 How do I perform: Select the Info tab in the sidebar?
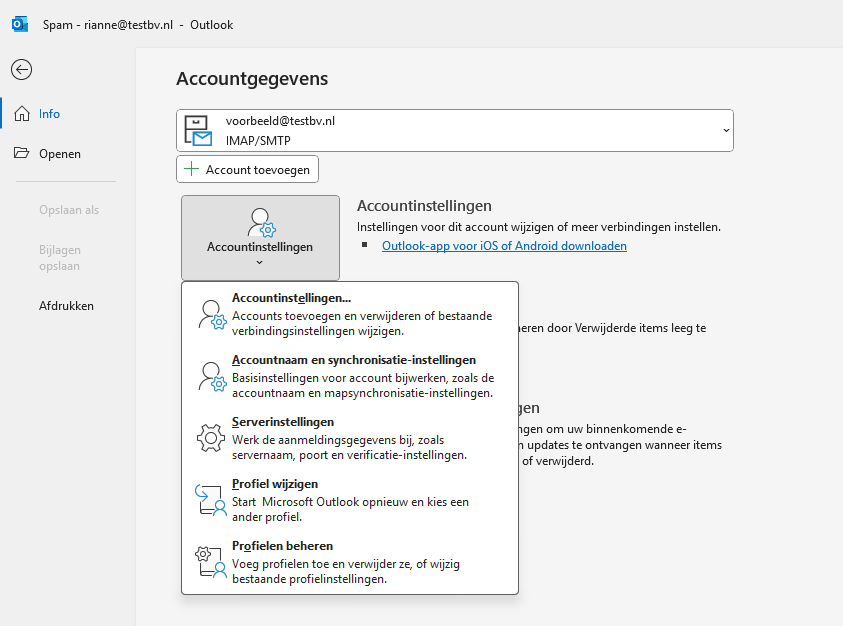(49, 113)
